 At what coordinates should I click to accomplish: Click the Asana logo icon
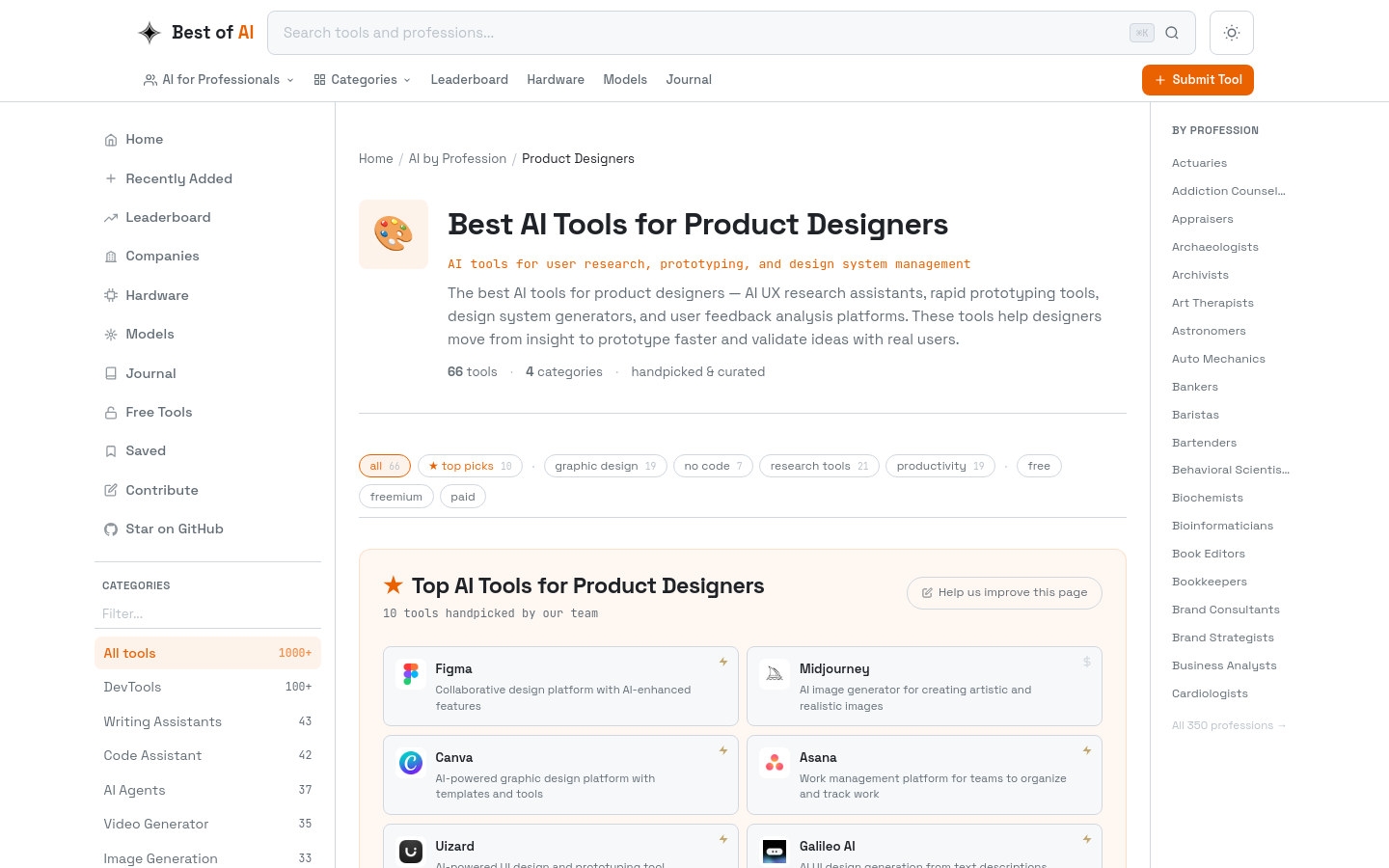pos(775,763)
